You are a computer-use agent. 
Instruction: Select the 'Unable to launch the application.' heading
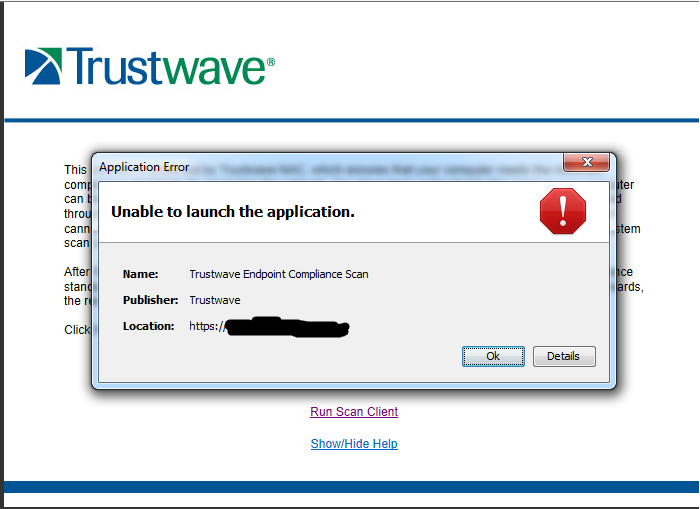[x=233, y=212]
